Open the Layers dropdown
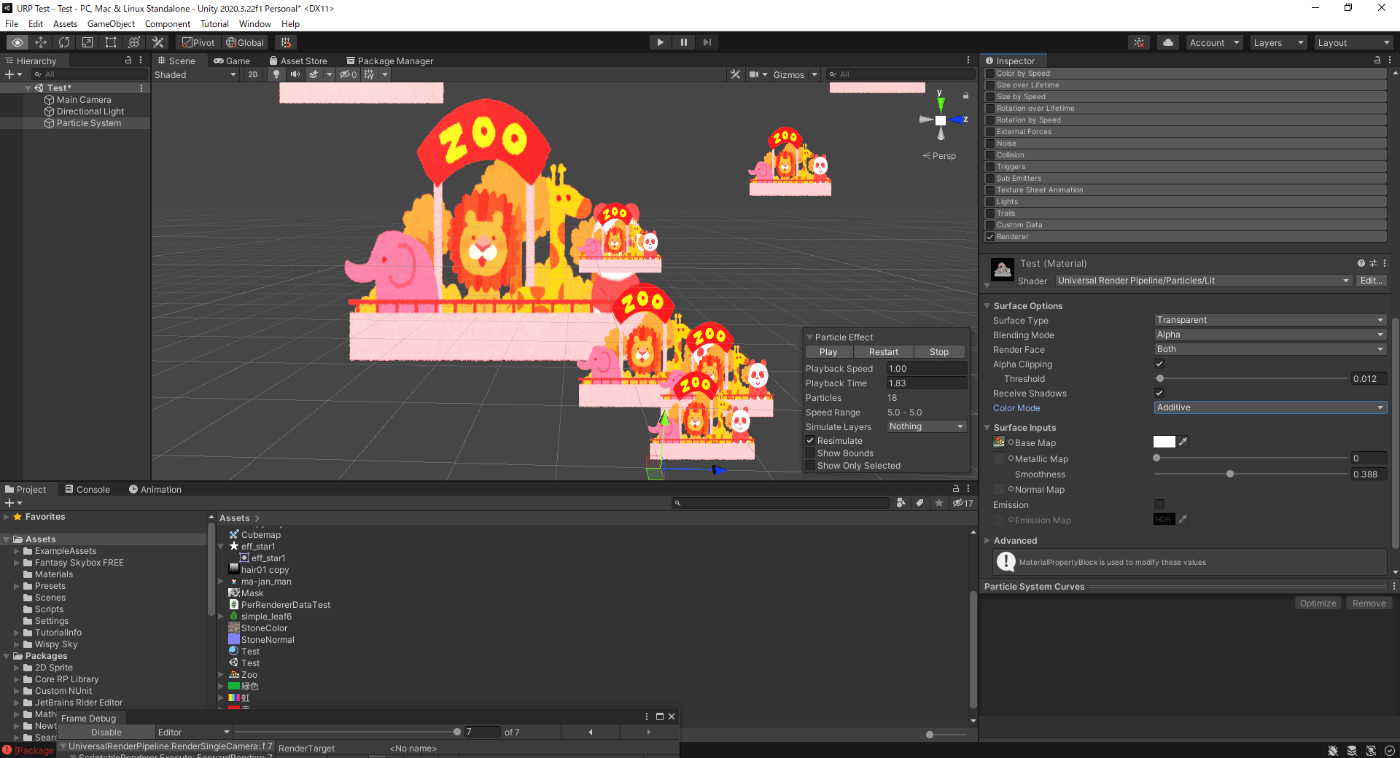The image size is (1400, 758). click(1277, 42)
